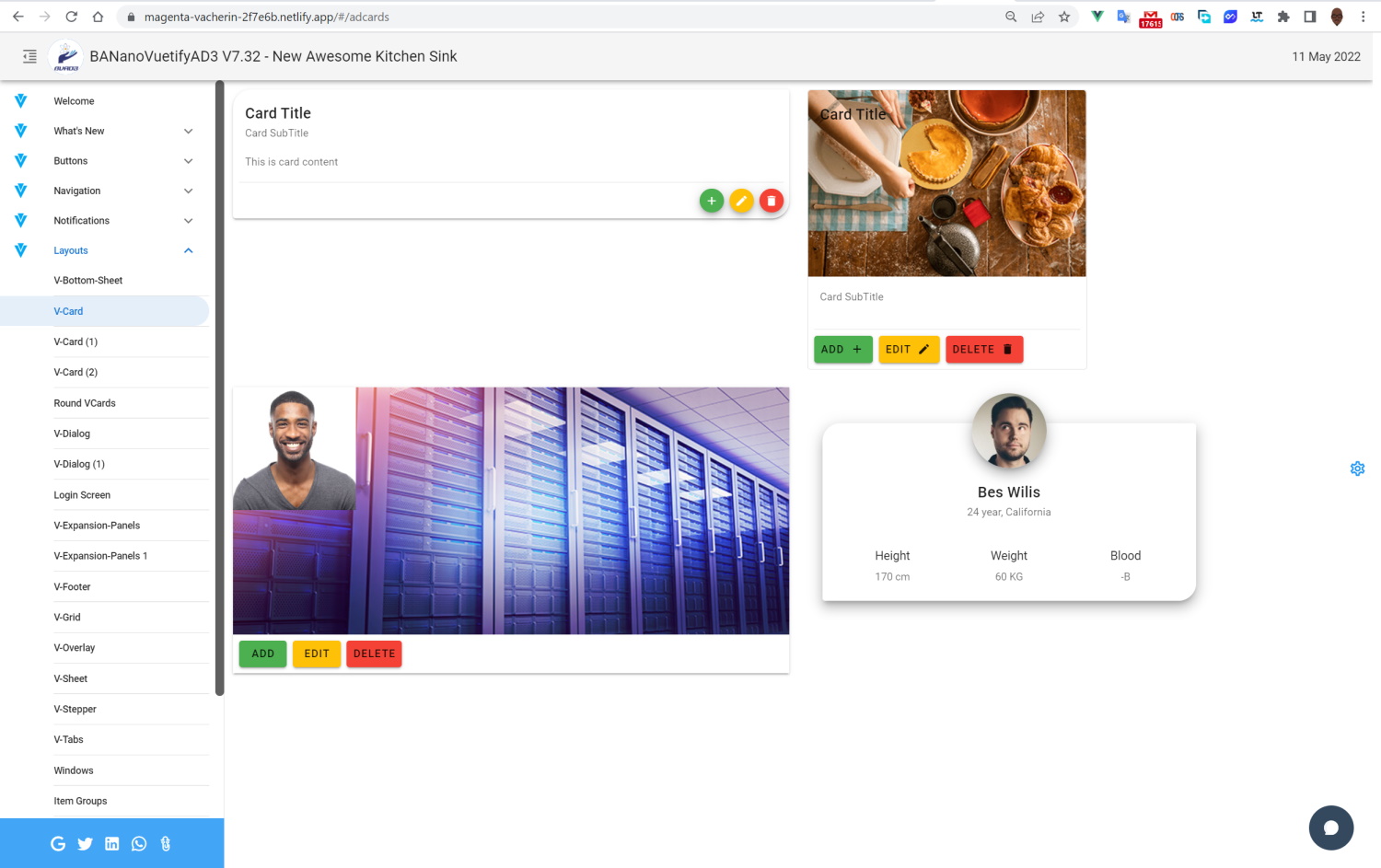The width and height of the screenshot is (1381, 868).
Task: Collapse the navigation drawer menu icon
Action: pos(29,56)
